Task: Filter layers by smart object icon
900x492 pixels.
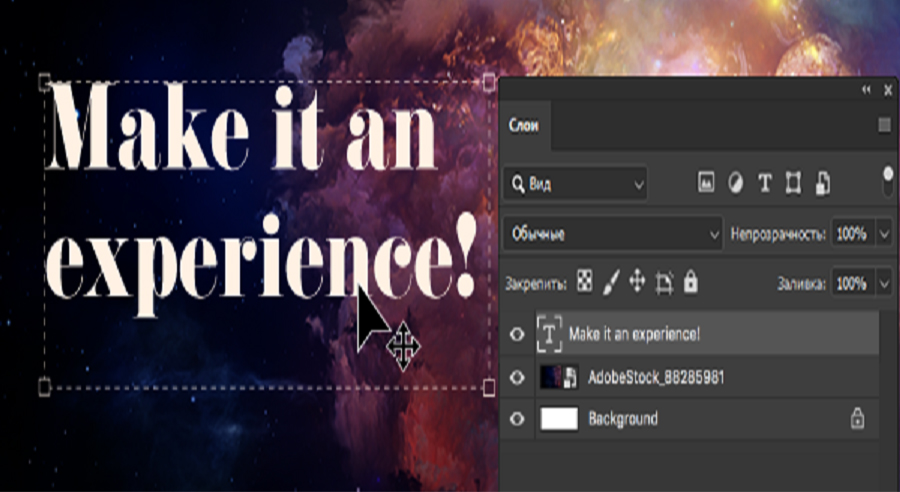Action: click(823, 183)
